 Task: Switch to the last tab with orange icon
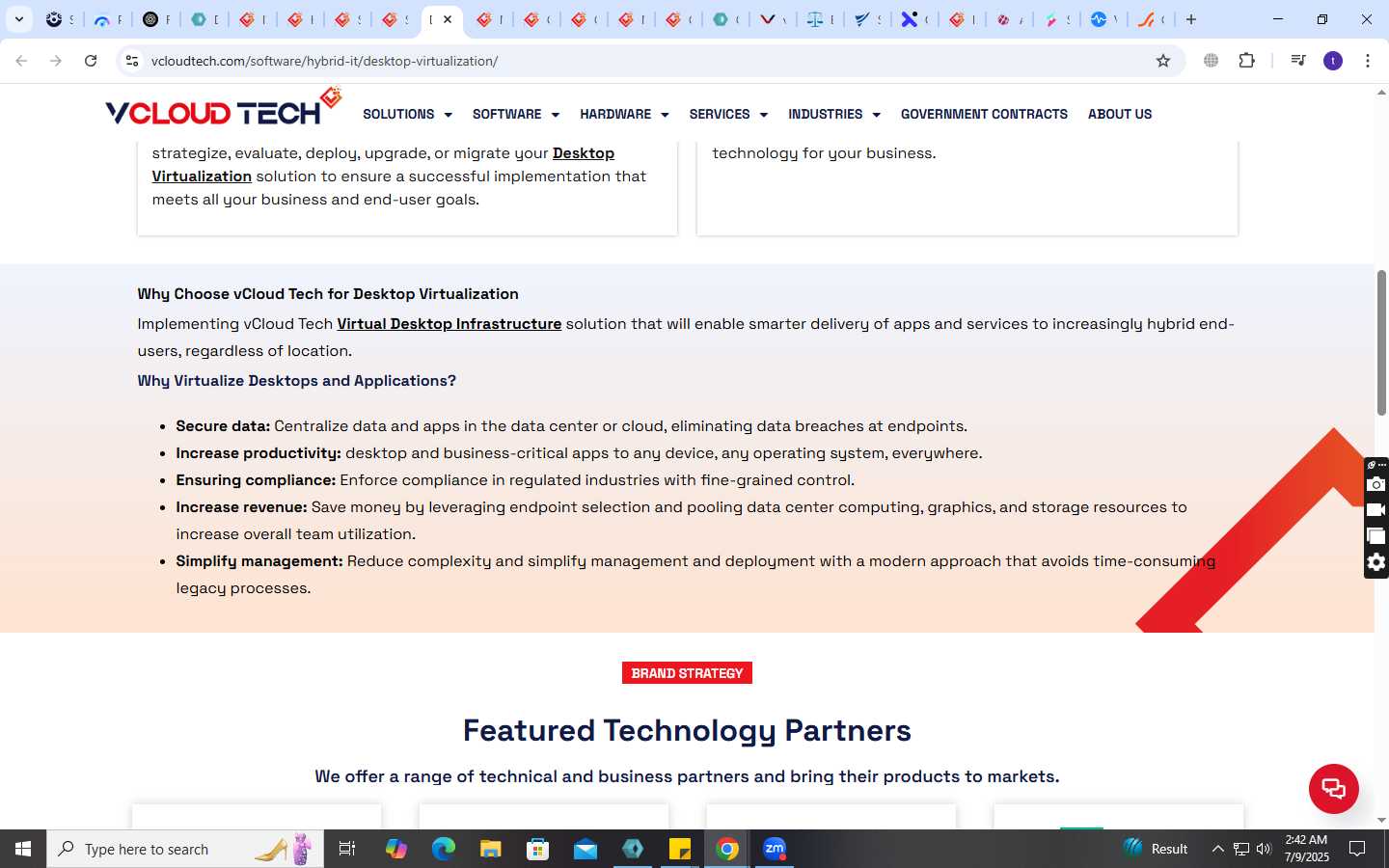pos(1151,19)
